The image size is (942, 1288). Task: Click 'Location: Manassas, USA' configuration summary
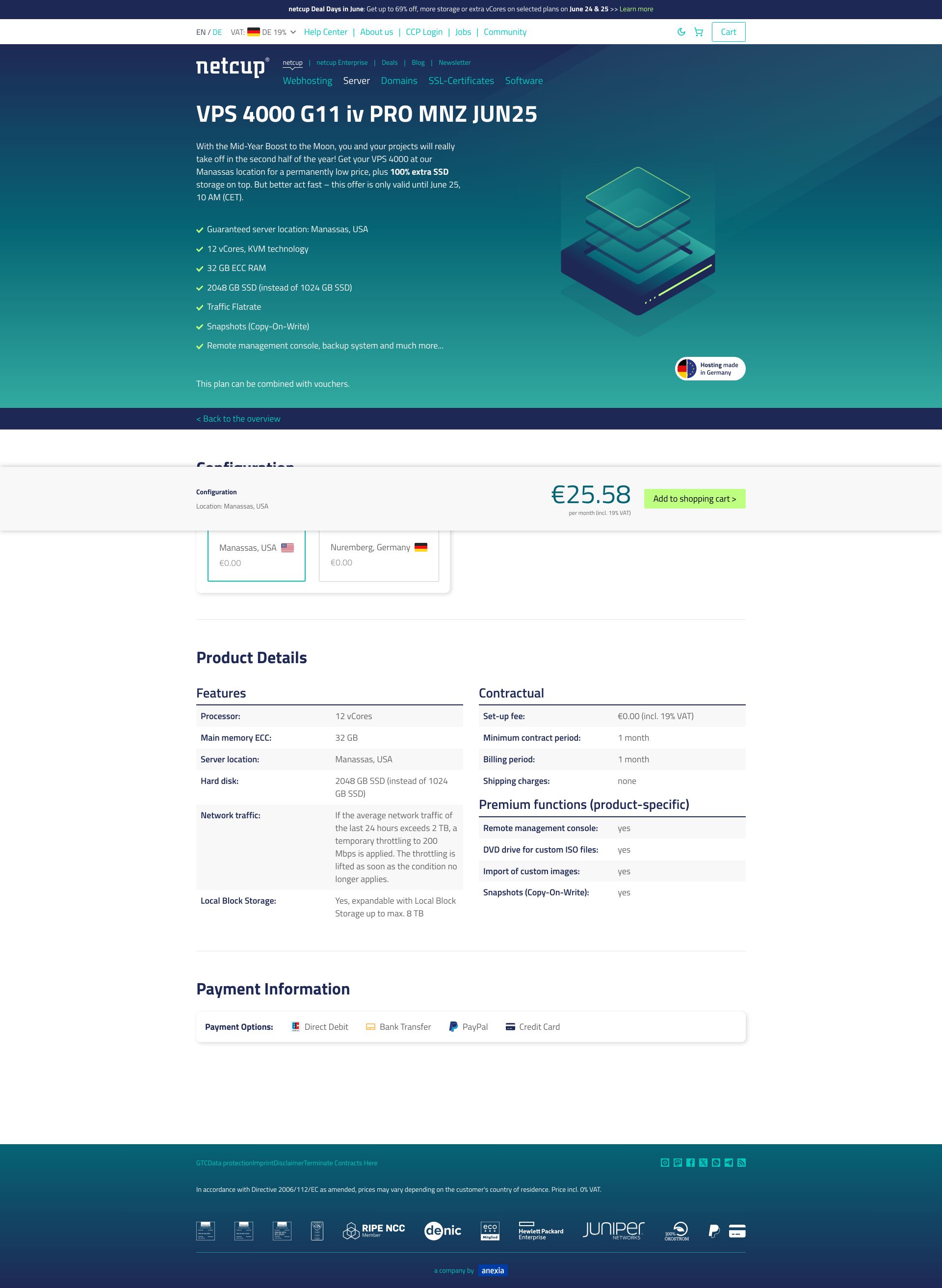pyautogui.click(x=232, y=506)
